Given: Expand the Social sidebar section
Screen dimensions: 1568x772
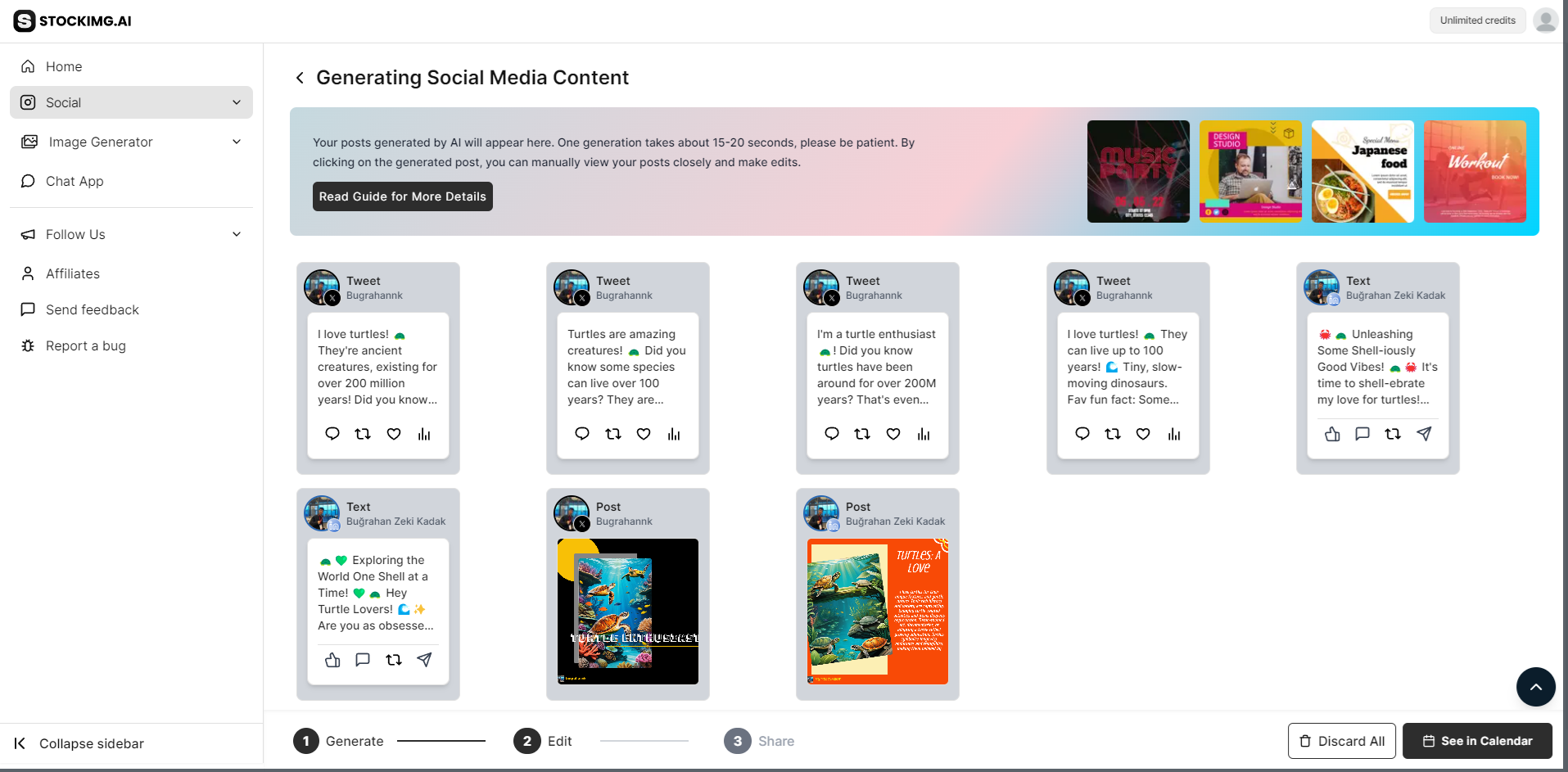Looking at the screenshot, I should (x=237, y=102).
